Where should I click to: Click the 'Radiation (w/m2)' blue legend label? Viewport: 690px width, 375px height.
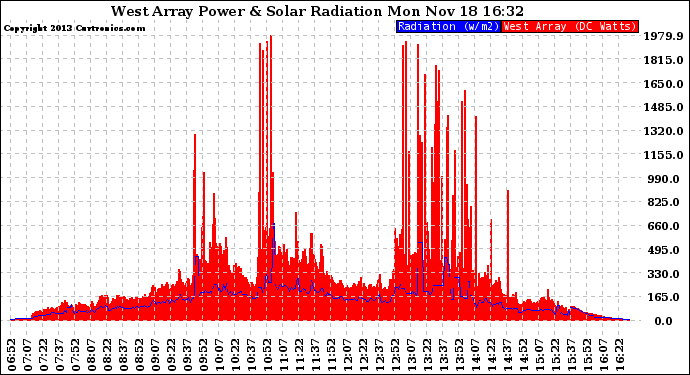click(448, 26)
